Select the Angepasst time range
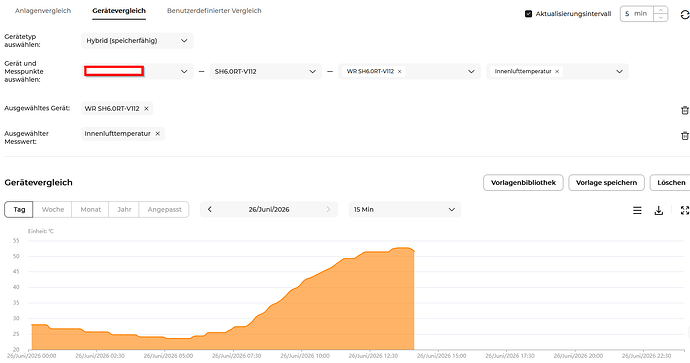This screenshot has width=690, height=363. [164, 209]
